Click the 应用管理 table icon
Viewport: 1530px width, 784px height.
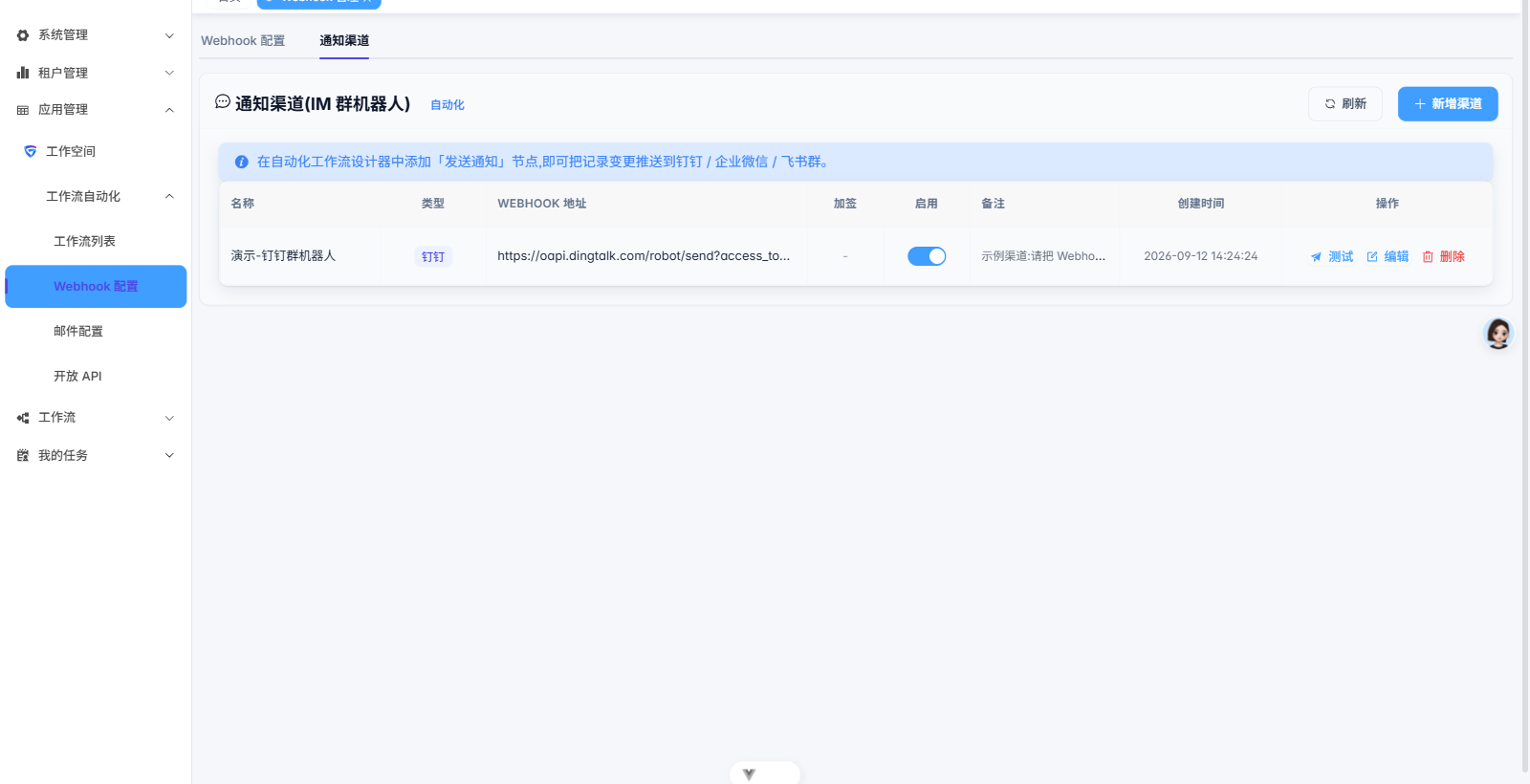[23, 110]
